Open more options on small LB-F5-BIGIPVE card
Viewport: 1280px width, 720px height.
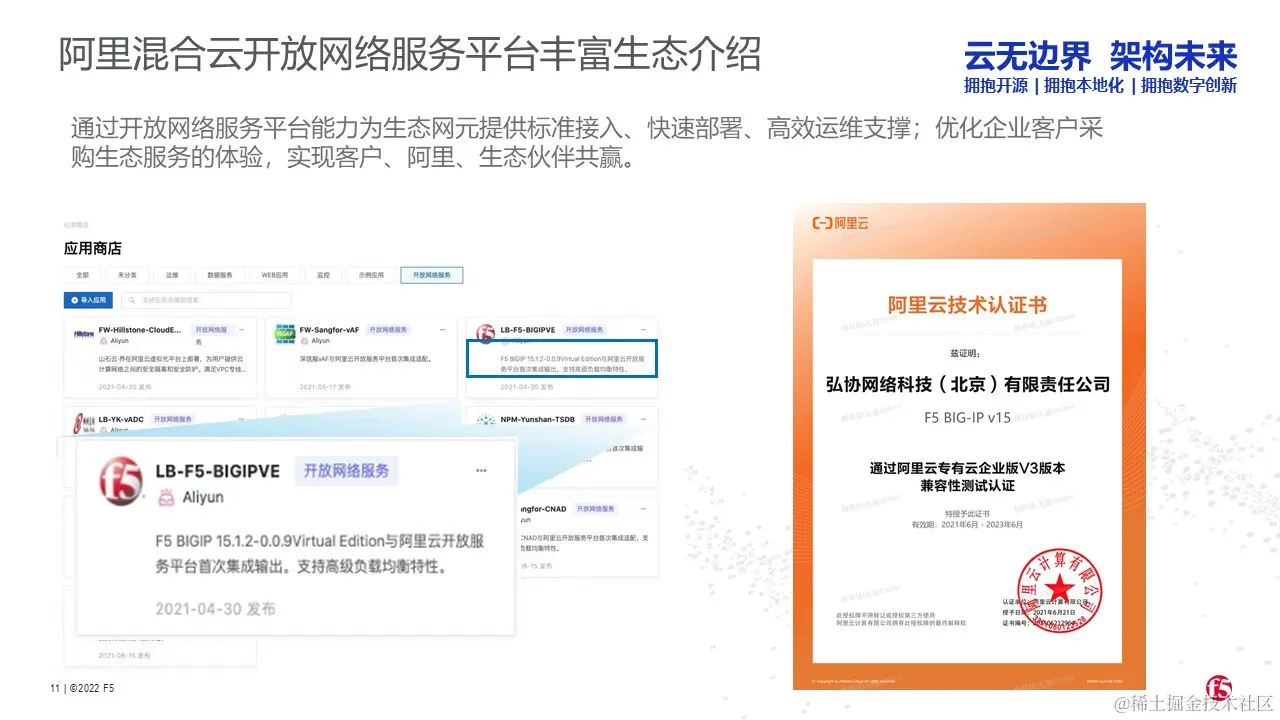click(x=643, y=330)
